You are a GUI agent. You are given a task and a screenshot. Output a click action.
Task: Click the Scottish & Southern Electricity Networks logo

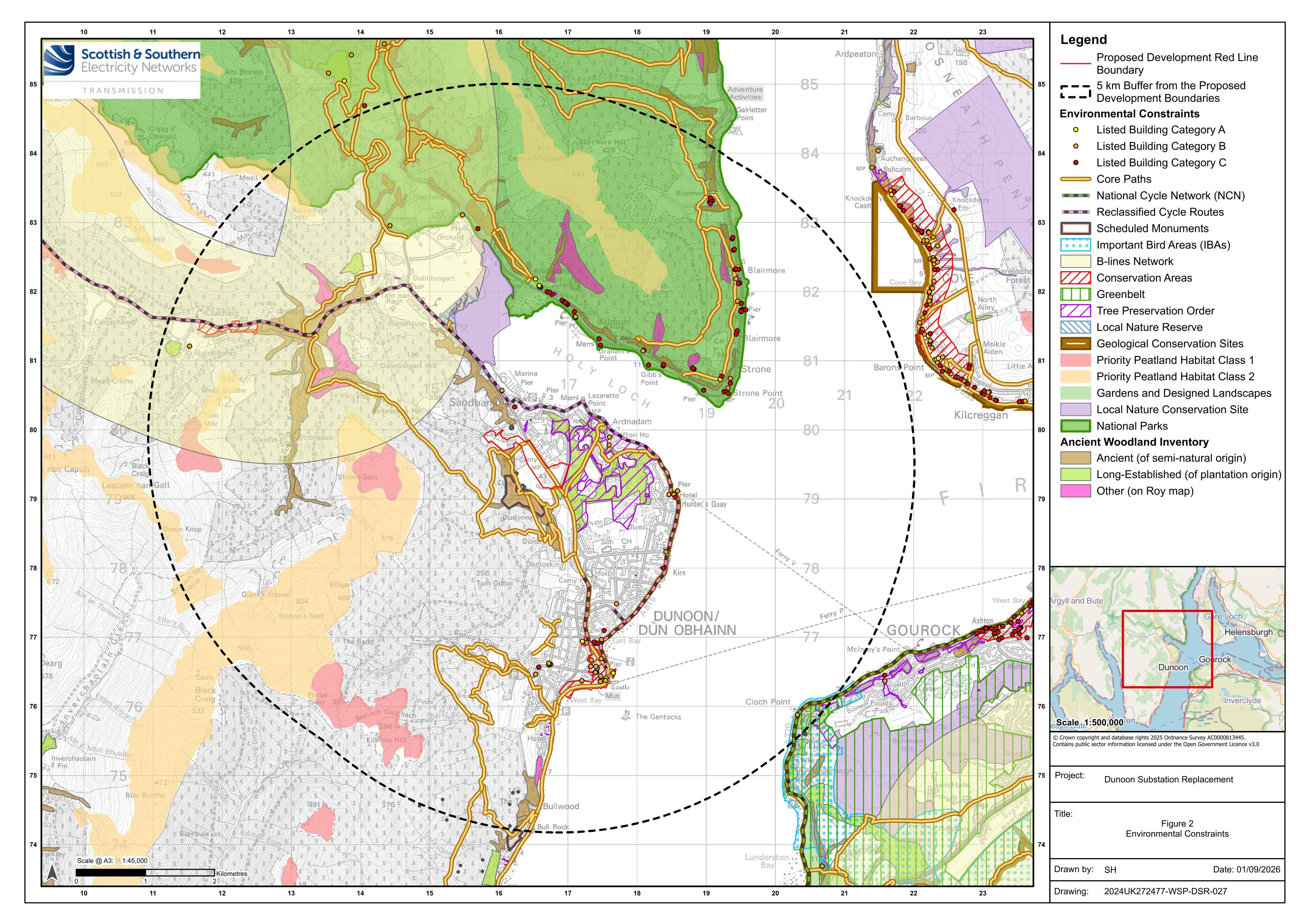pyautogui.click(x=123, y=70)
